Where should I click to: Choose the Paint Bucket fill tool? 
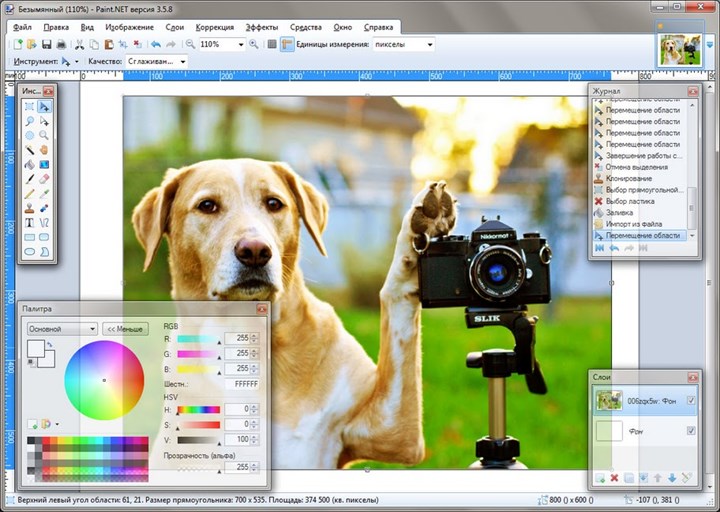[x=30, y=164]
